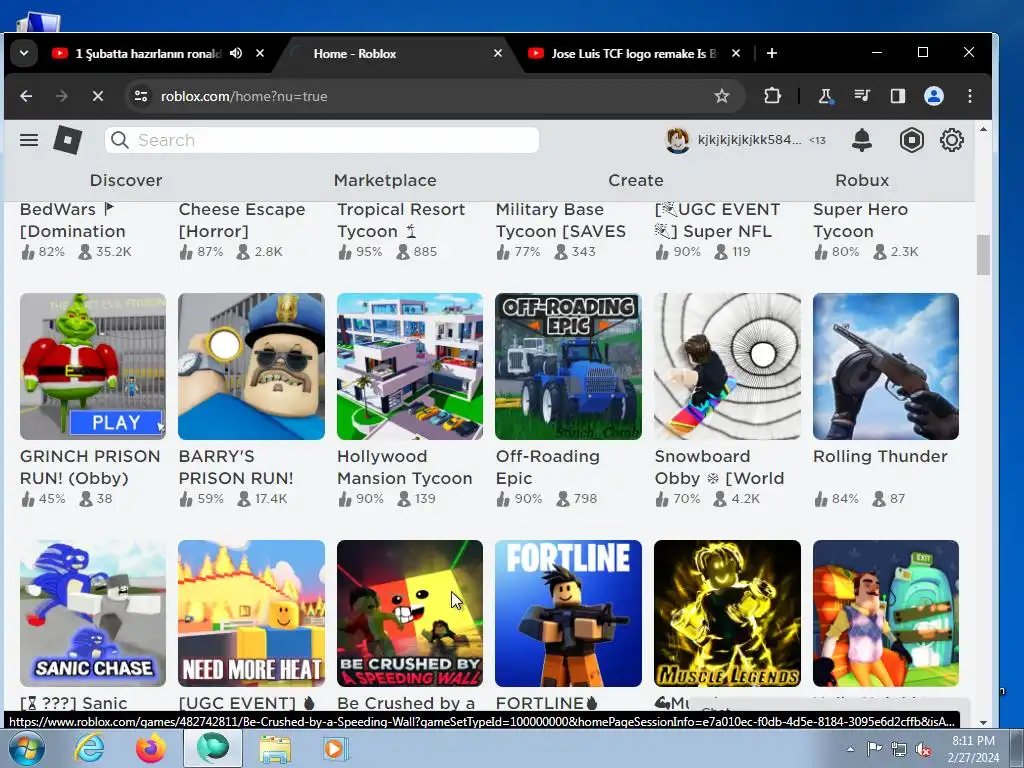The image size is (1024, 768).
Task: Open the Chrome extensions puzzle icon
Action: [x=772, y=96]
